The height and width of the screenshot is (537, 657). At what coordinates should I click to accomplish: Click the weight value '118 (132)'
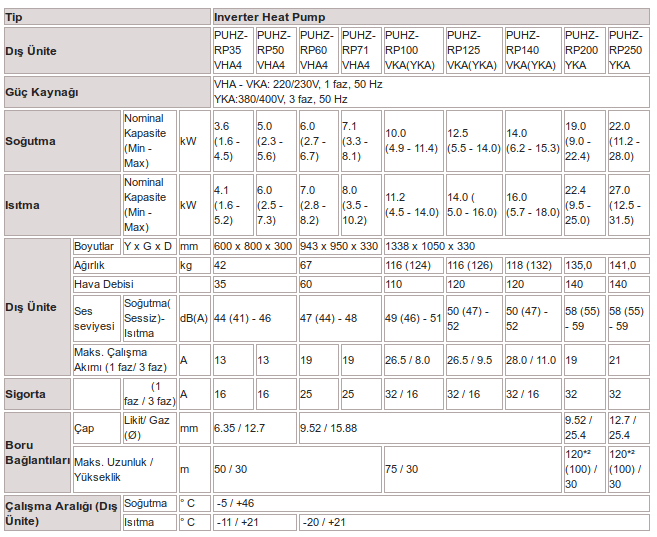click(533, 265)
